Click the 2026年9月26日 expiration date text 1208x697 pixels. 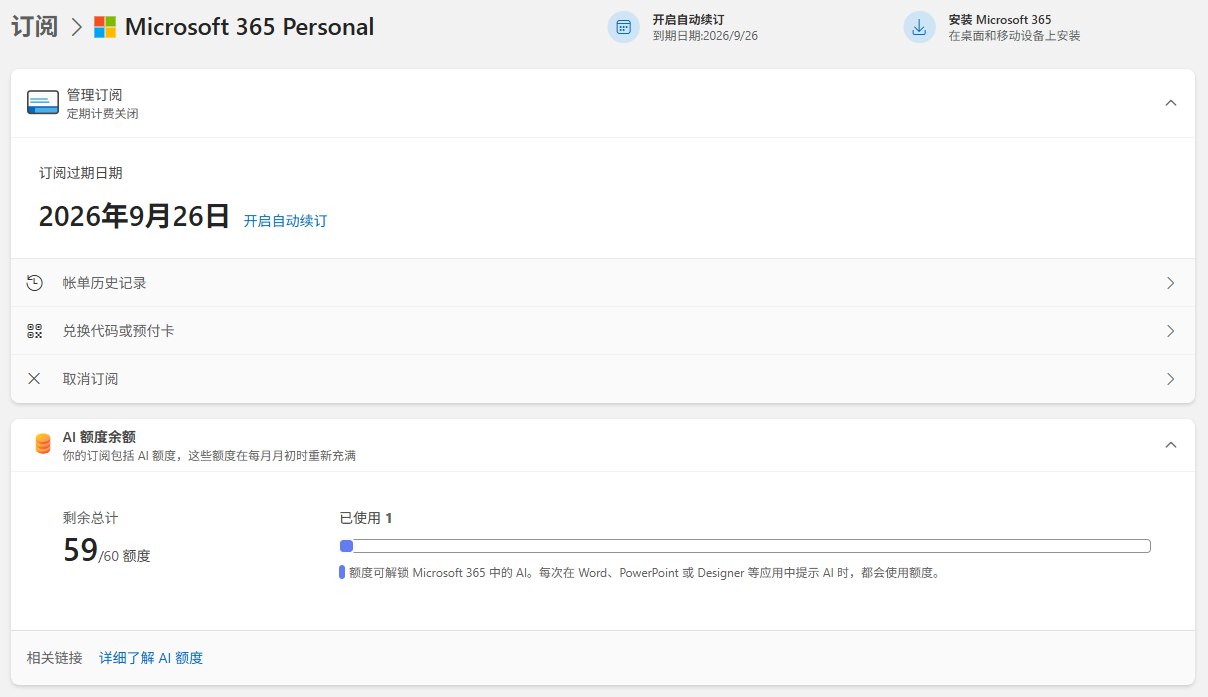[x=134, y=216]
